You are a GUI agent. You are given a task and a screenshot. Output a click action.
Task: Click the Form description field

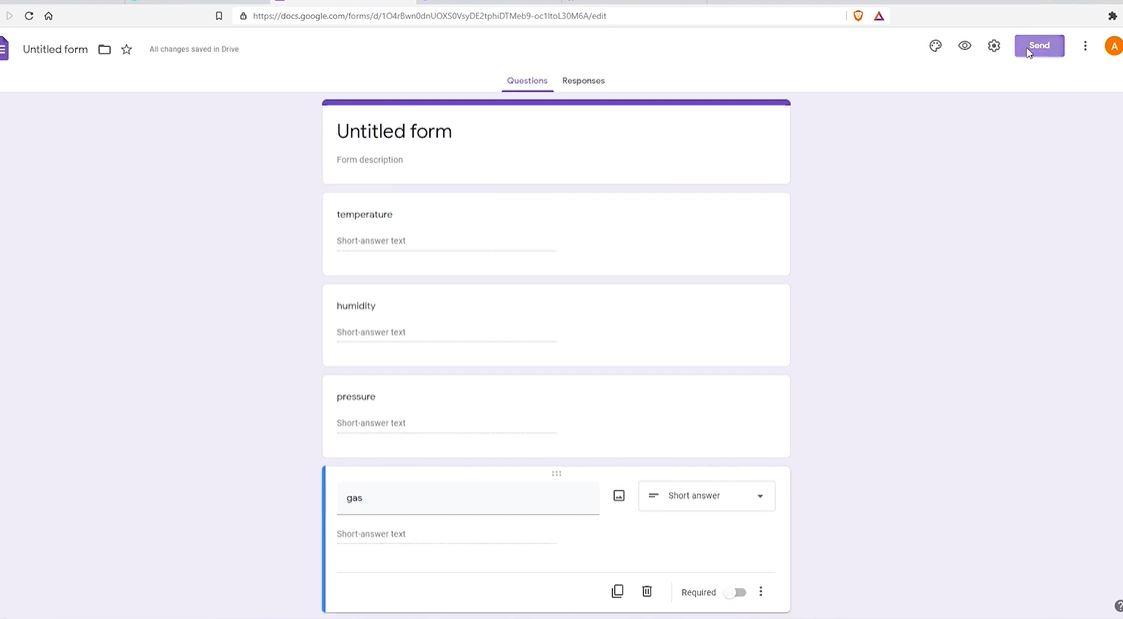click(556, 160)
